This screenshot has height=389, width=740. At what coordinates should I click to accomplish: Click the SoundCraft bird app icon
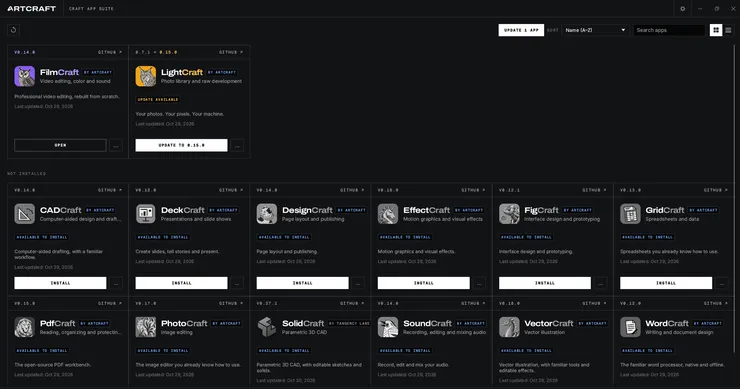point(388,327)
